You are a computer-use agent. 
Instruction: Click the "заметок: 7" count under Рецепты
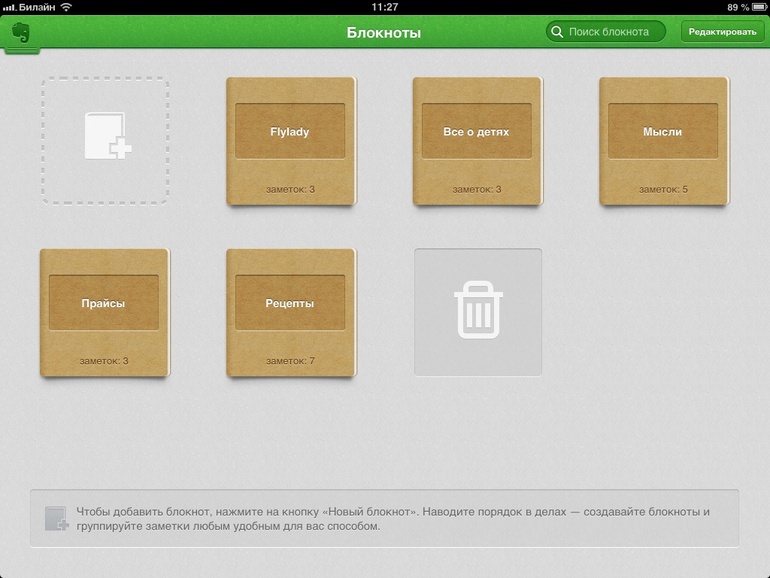pyautogui.click(x=290, y=360)
